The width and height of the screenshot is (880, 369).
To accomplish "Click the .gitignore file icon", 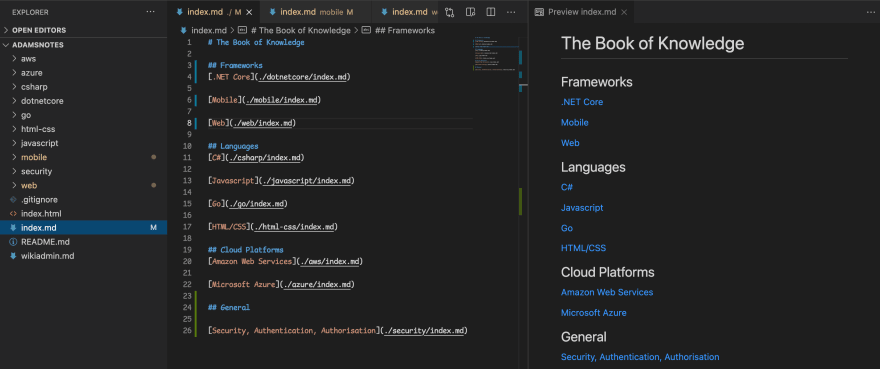I will point(13,199).
